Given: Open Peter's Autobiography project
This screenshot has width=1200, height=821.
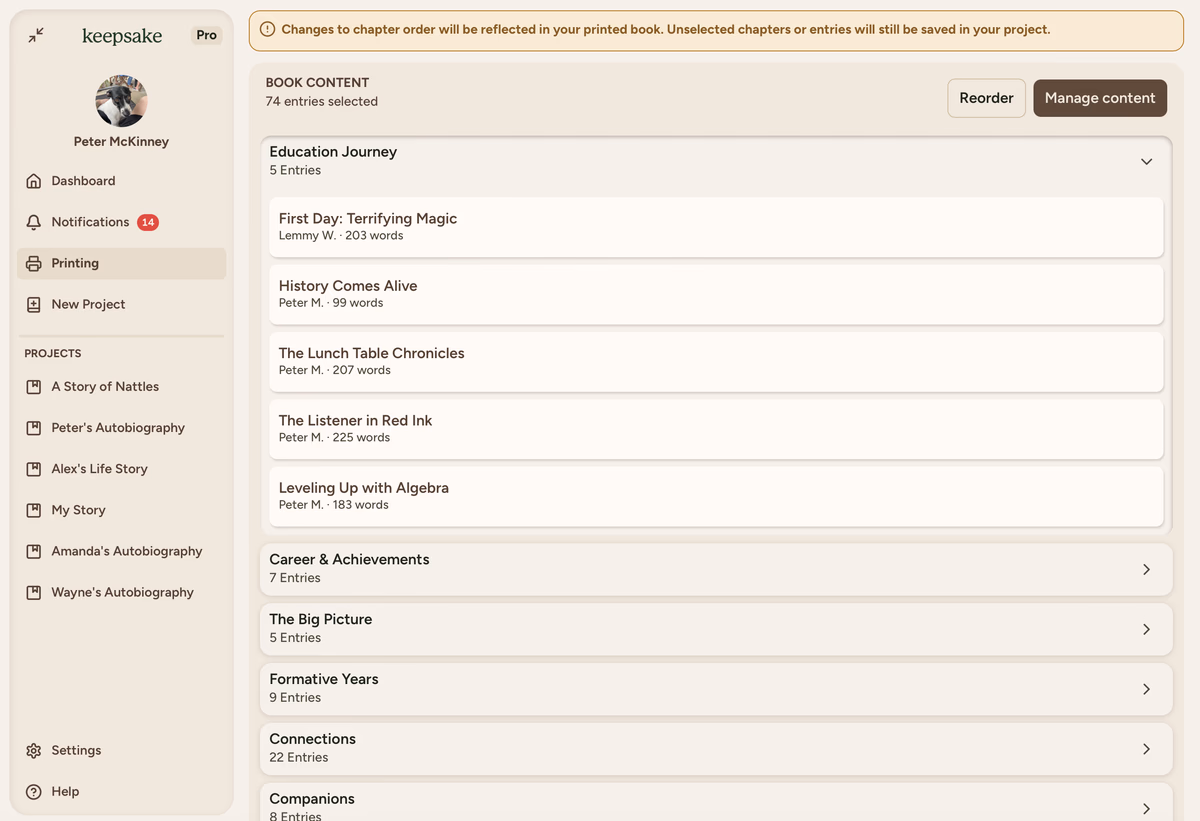Looking at the screenshot, I should [x=118, y=428].
